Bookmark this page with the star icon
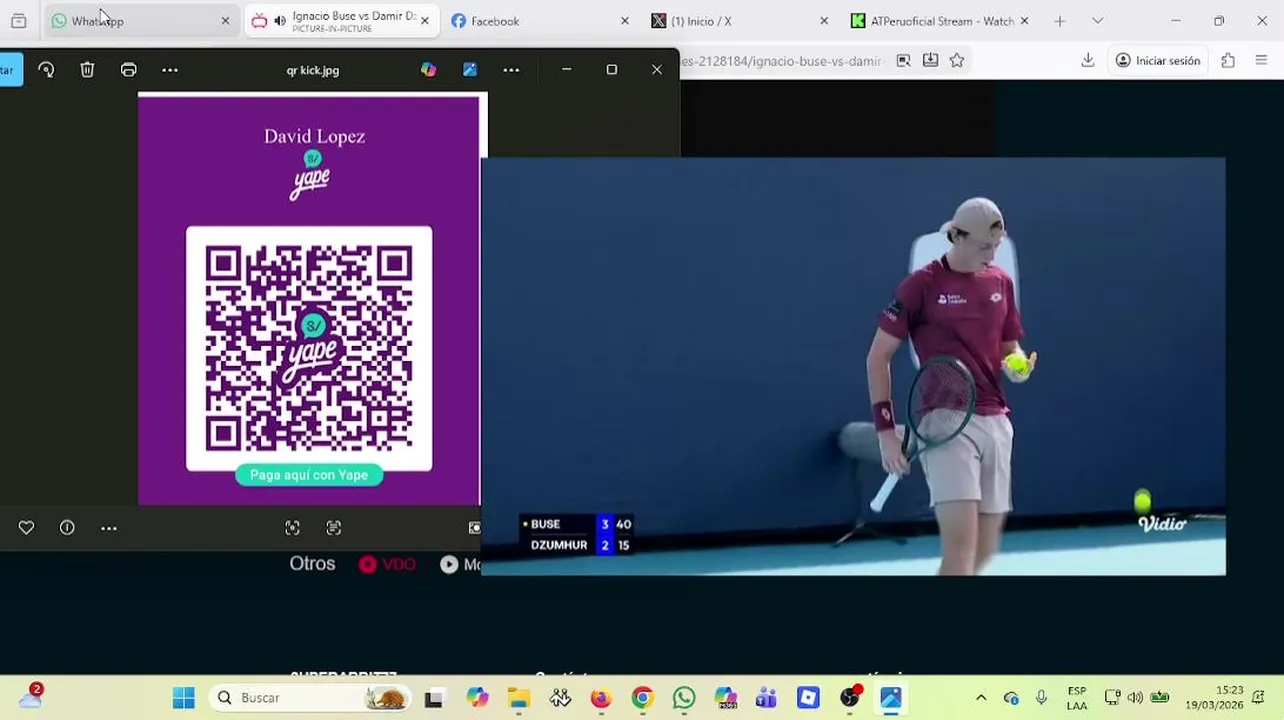 click(957, 61)
